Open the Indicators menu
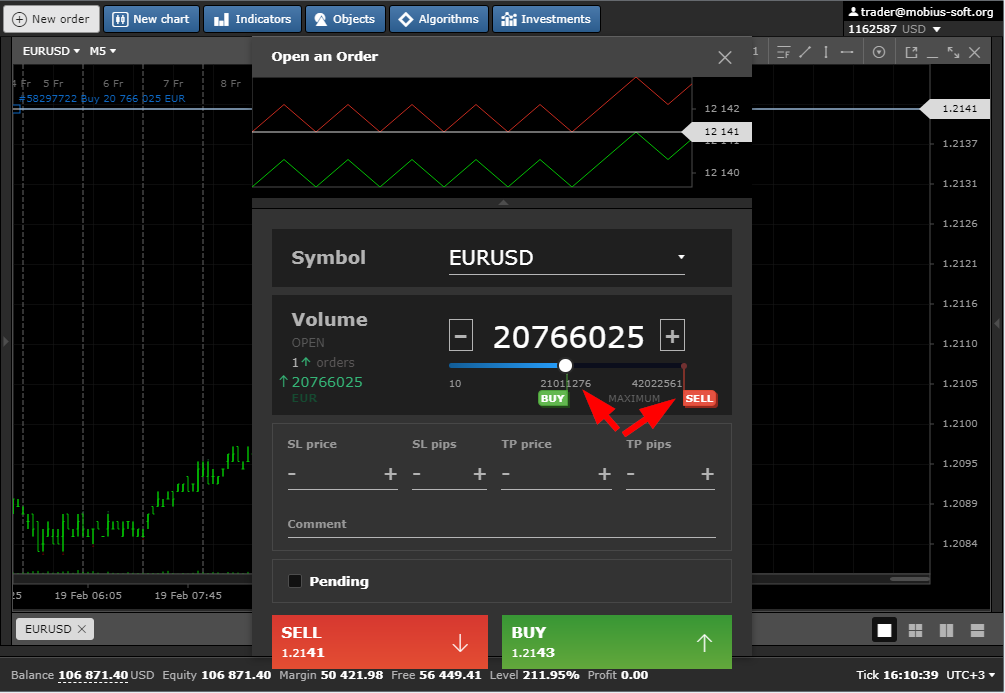1005x693 pixels. tap(253, 19)
